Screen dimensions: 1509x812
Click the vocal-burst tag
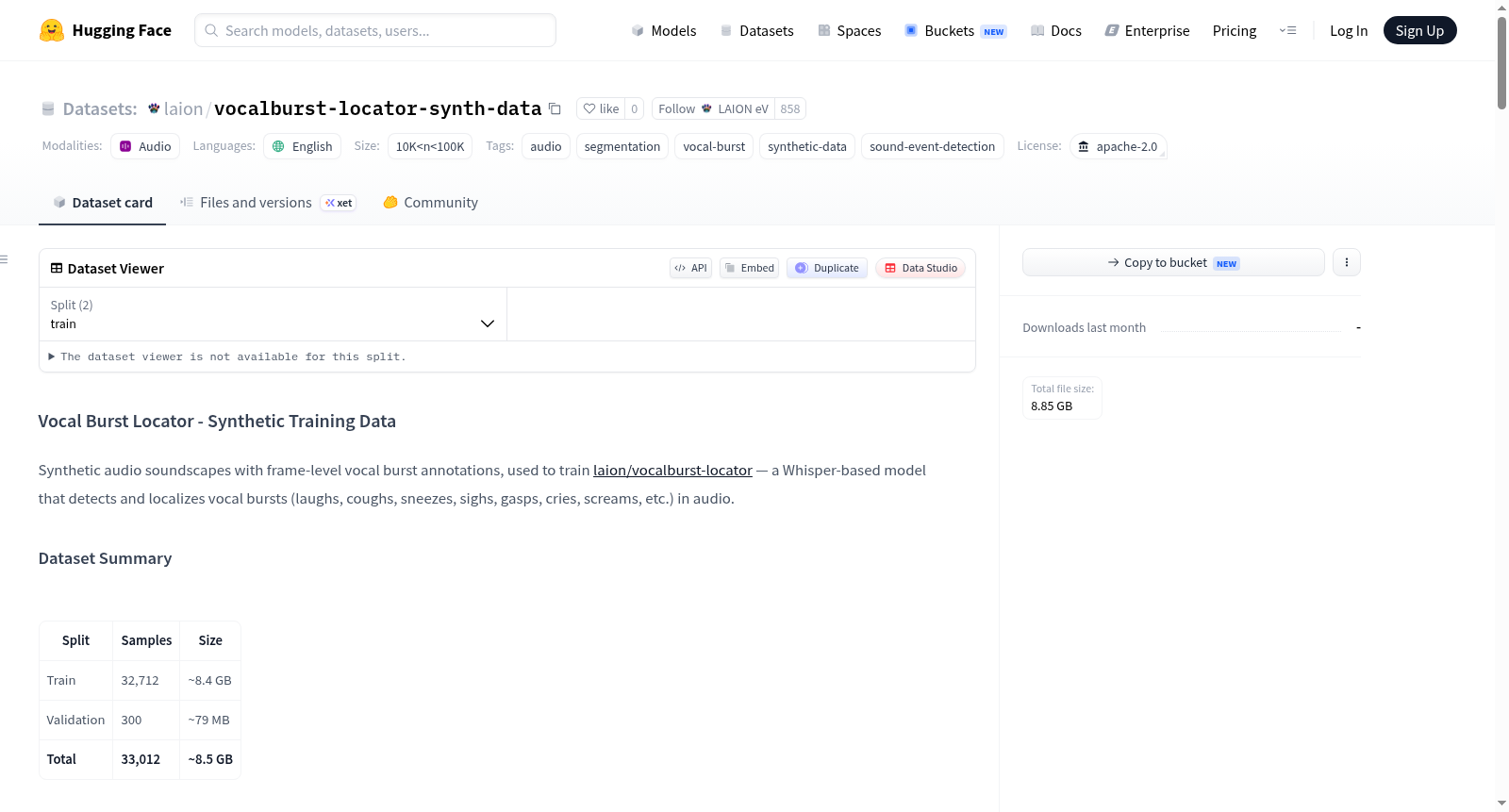pos(714,146)
